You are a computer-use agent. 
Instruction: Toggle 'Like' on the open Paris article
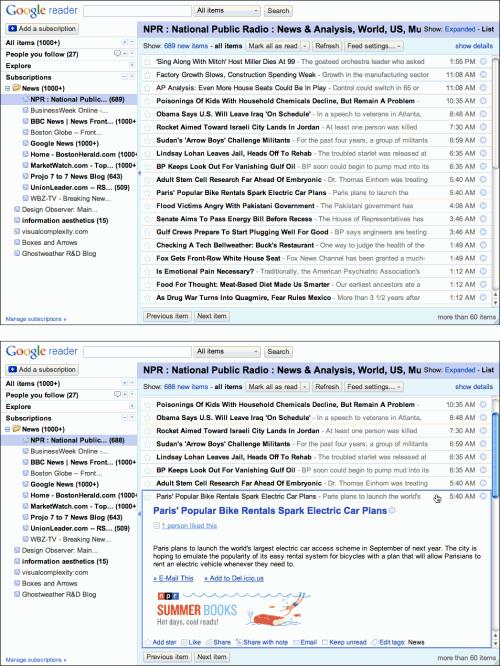191,642
